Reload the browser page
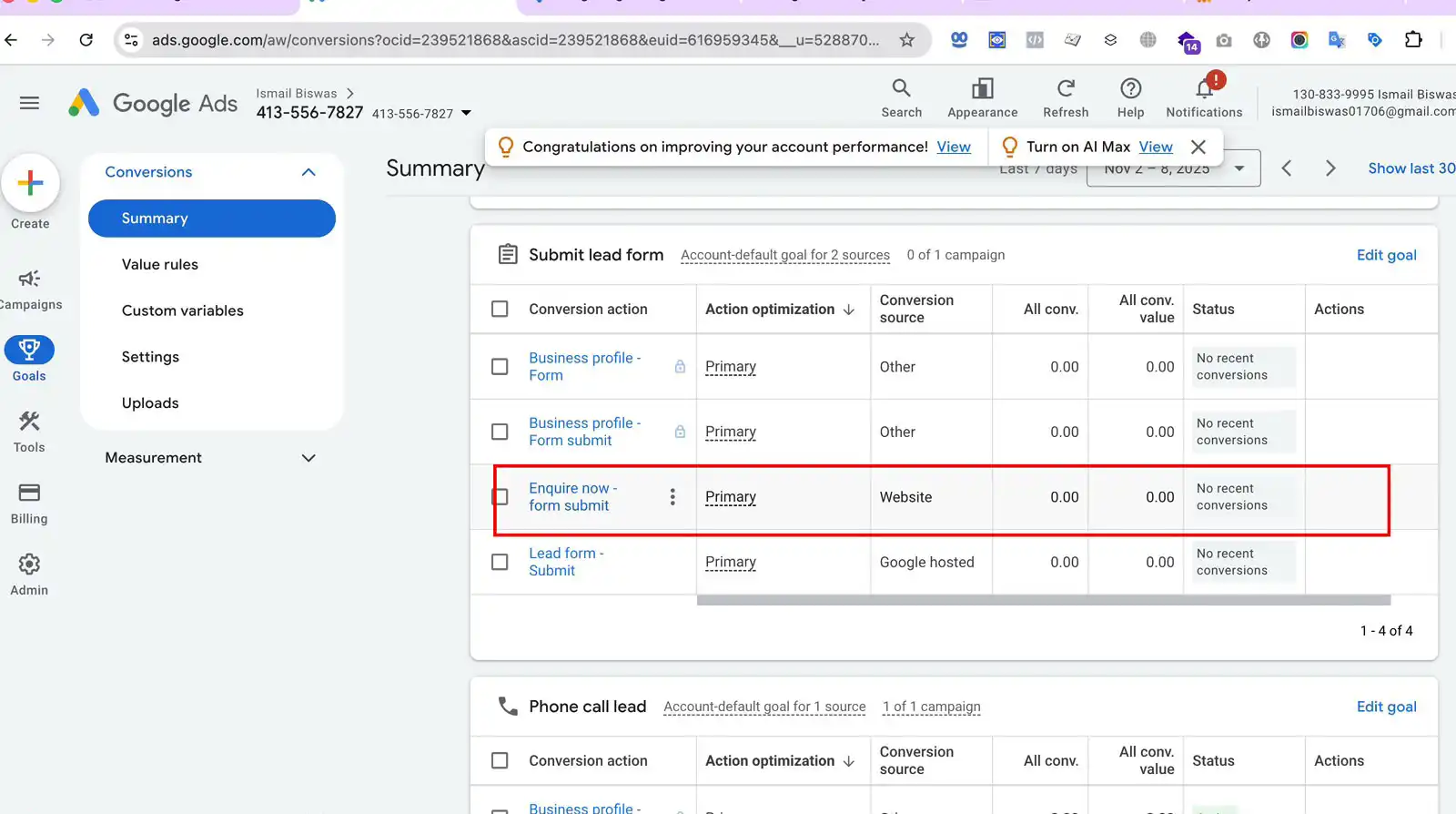Screen dimensions: 1456x814 point(86,40)
